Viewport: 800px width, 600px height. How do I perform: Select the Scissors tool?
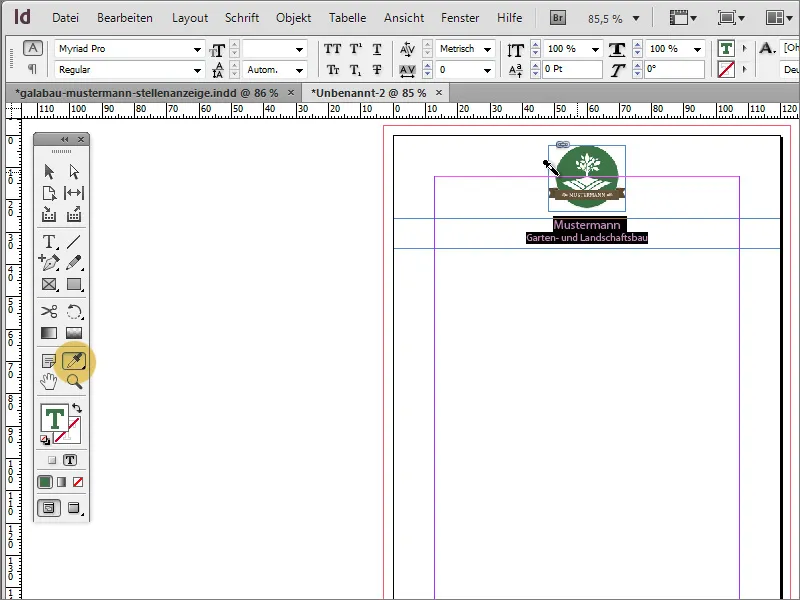click(48, 311)
